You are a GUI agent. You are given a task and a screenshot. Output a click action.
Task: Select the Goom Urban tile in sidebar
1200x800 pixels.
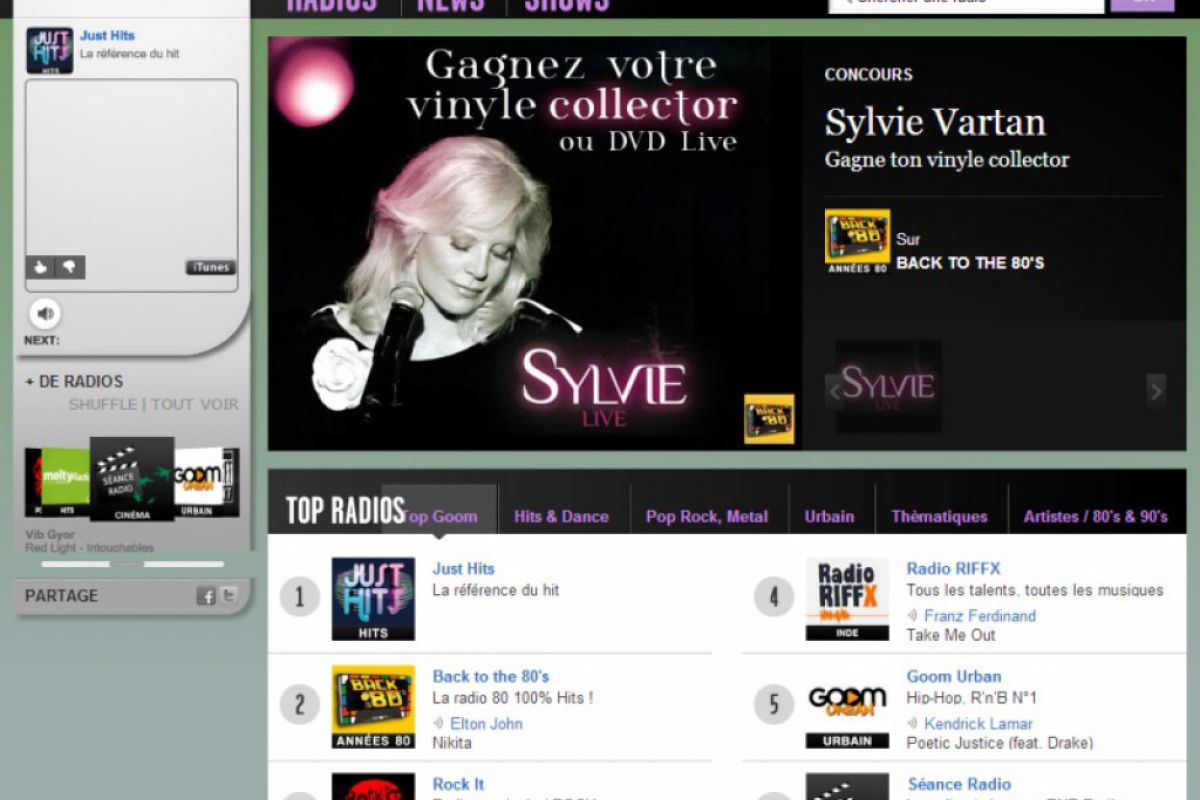[x=206, y=482]
